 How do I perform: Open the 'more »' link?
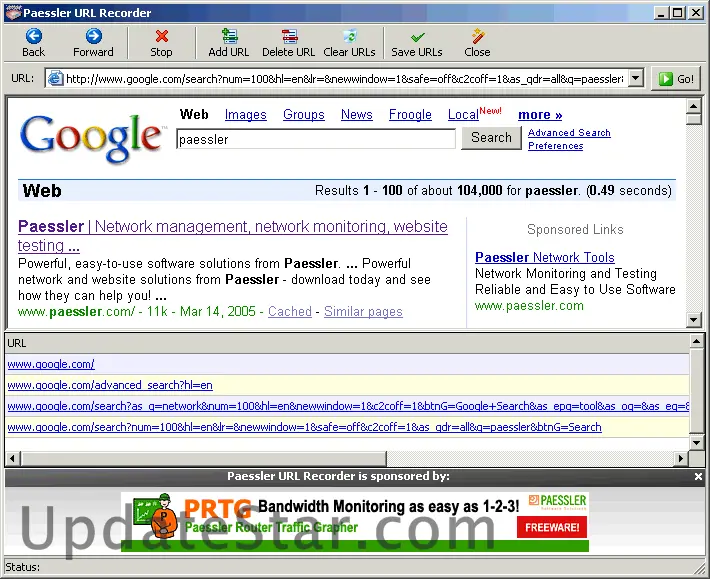540,115
